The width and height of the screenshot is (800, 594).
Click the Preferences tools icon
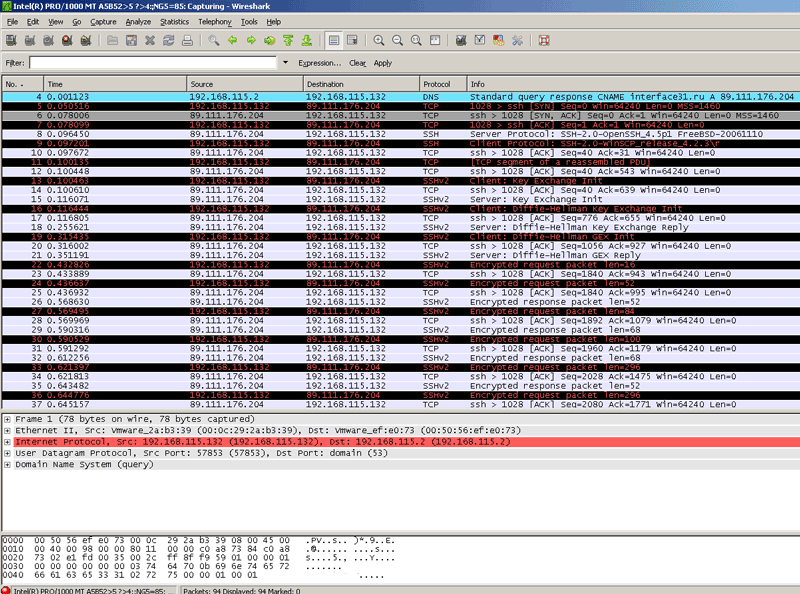coord(517,41)
